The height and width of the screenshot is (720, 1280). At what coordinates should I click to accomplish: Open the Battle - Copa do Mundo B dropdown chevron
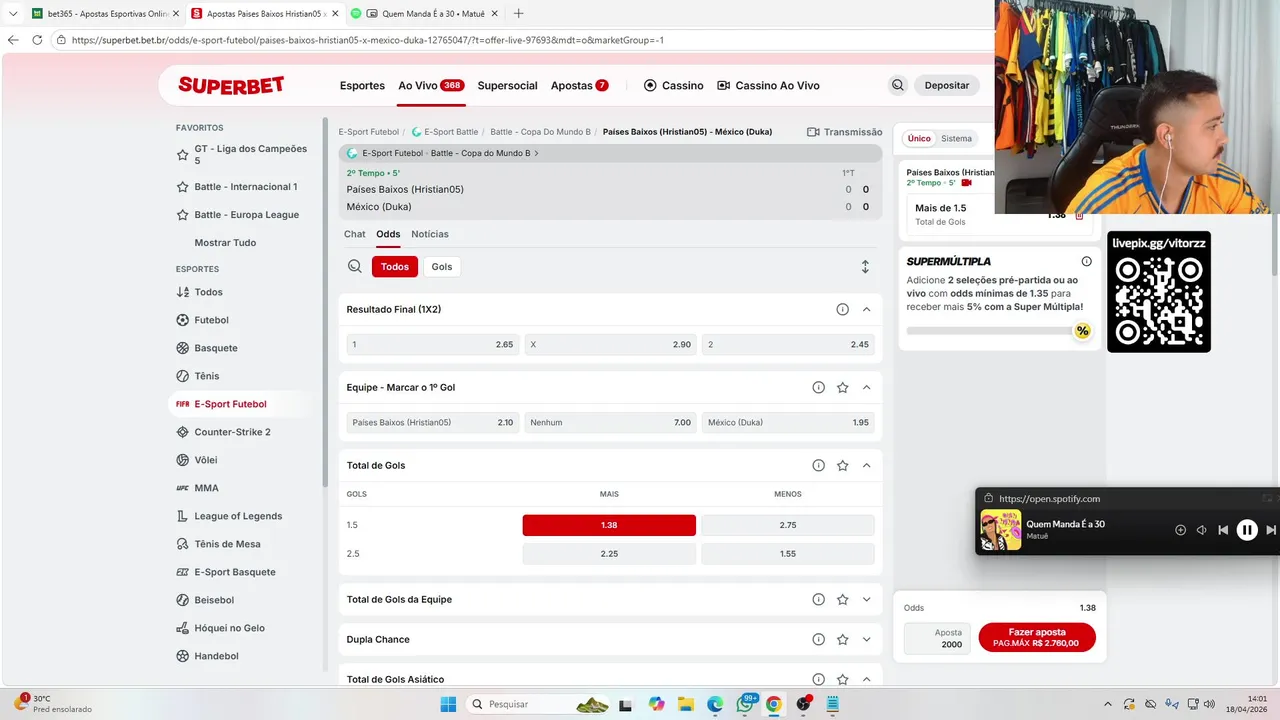(537, 153)
